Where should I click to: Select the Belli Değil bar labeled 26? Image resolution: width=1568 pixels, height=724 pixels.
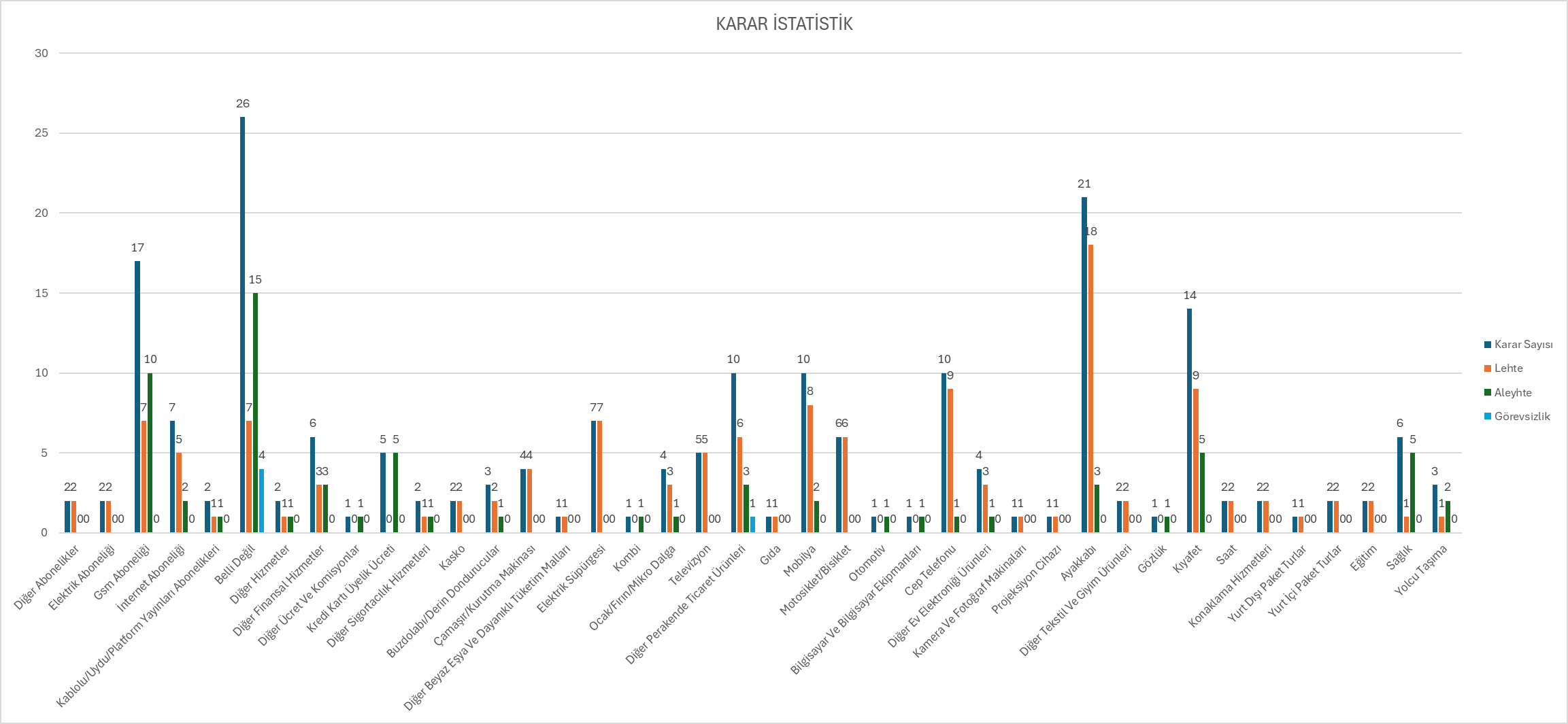242,326
